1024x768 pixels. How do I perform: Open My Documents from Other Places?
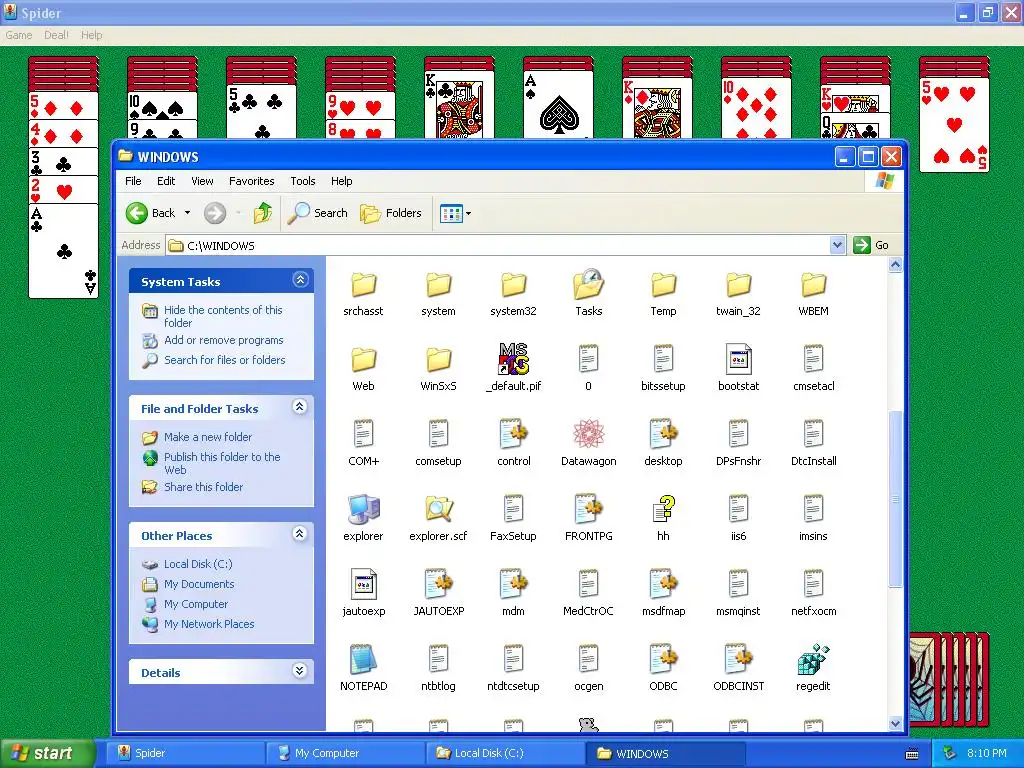tap(199, 584)
